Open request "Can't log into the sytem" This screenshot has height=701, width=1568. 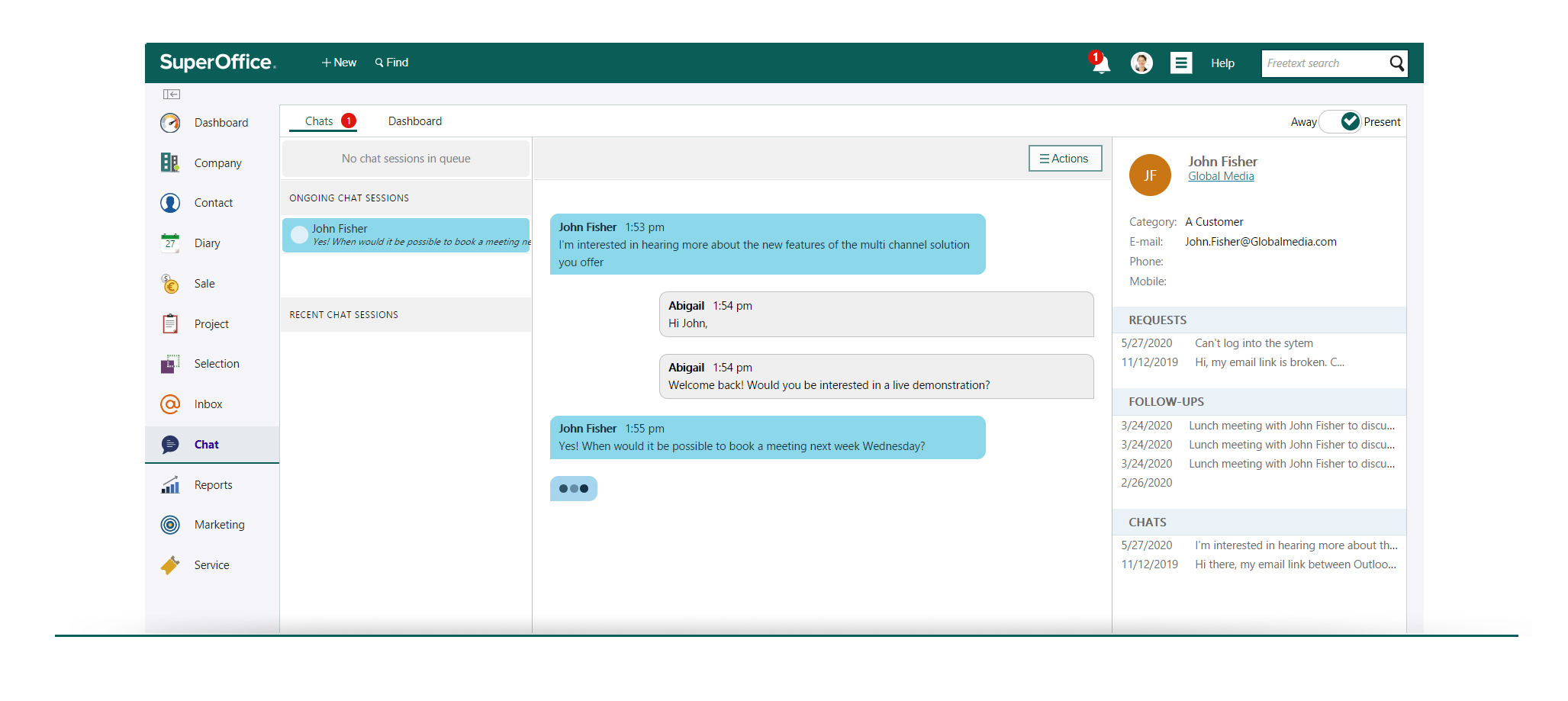click(1254, 343)
